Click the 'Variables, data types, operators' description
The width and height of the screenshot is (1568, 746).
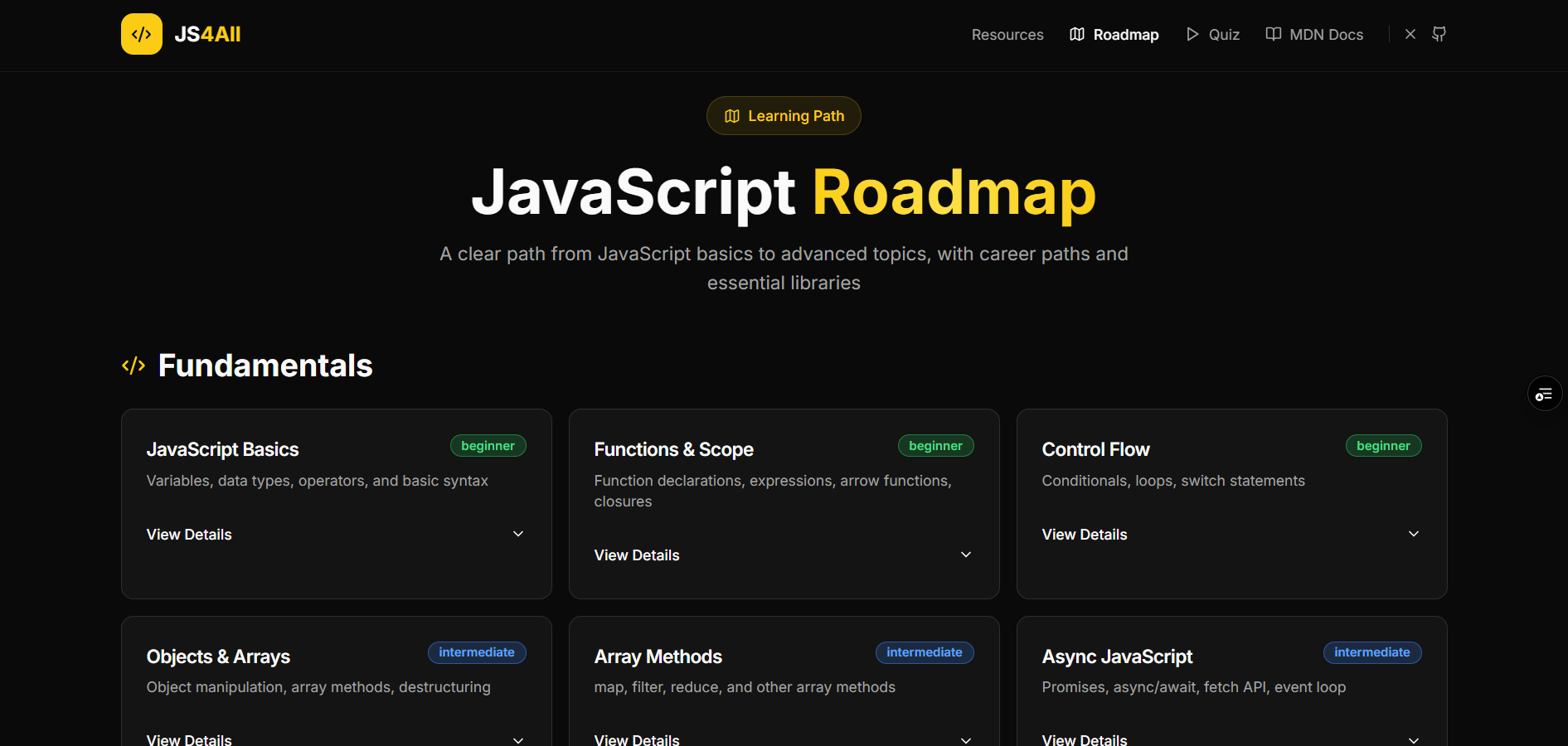coord(317,481)
